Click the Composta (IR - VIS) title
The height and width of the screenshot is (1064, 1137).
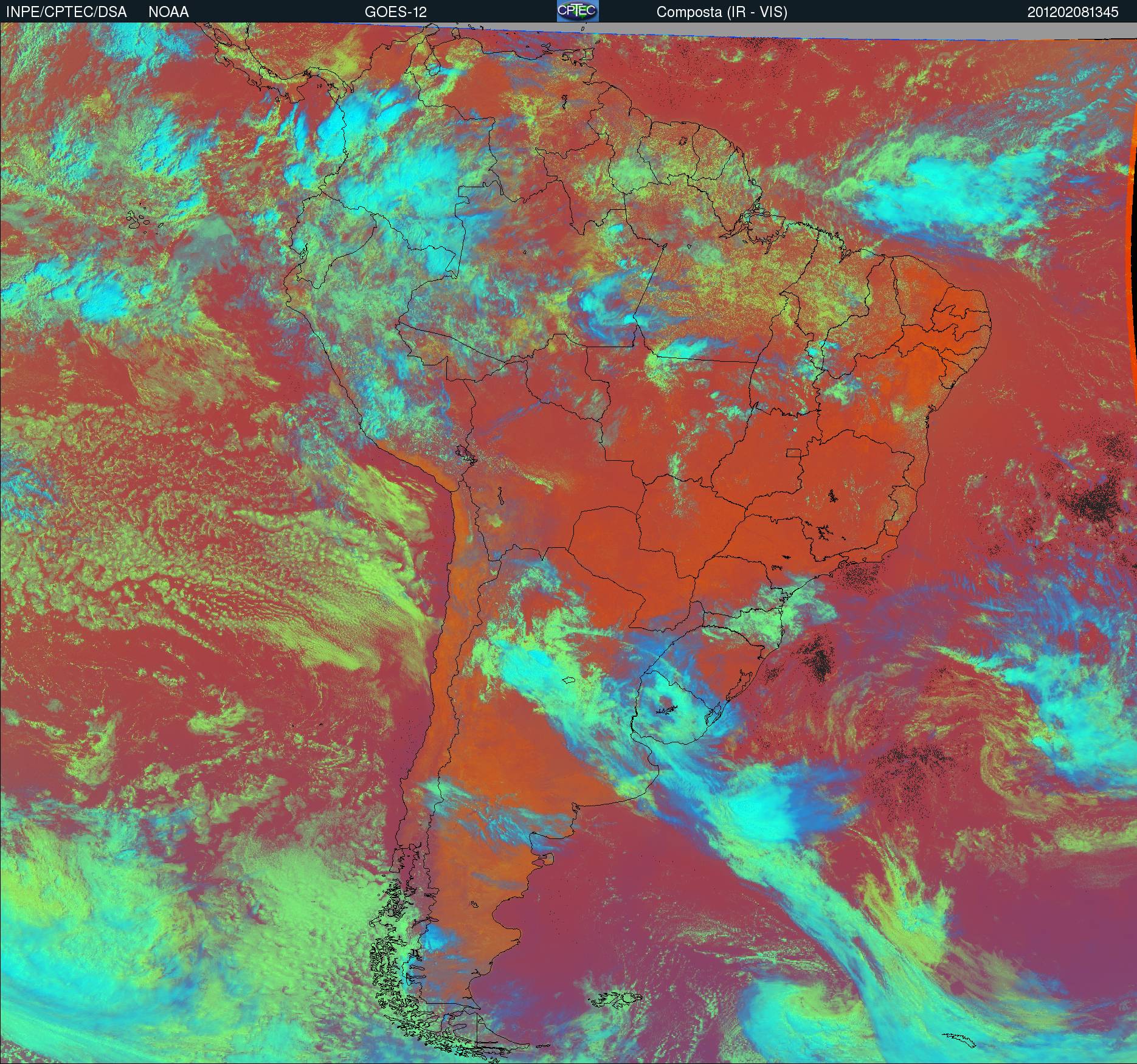pyautogui.click(x=722, y=12)
